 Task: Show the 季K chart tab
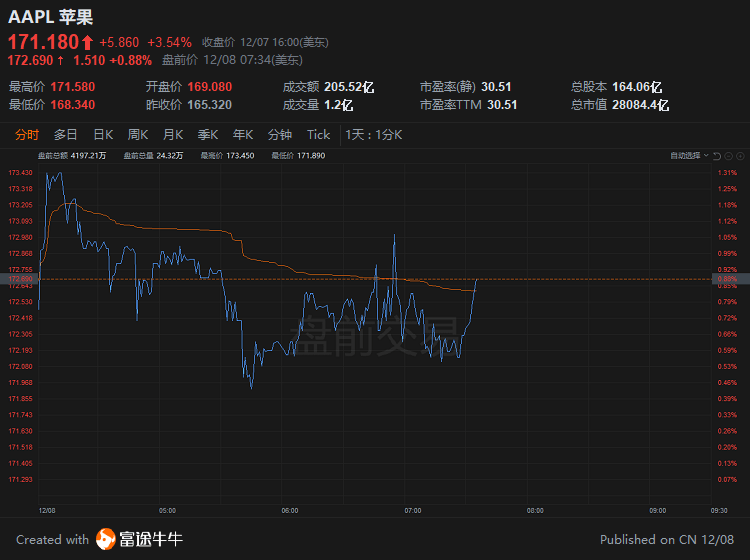208,135
